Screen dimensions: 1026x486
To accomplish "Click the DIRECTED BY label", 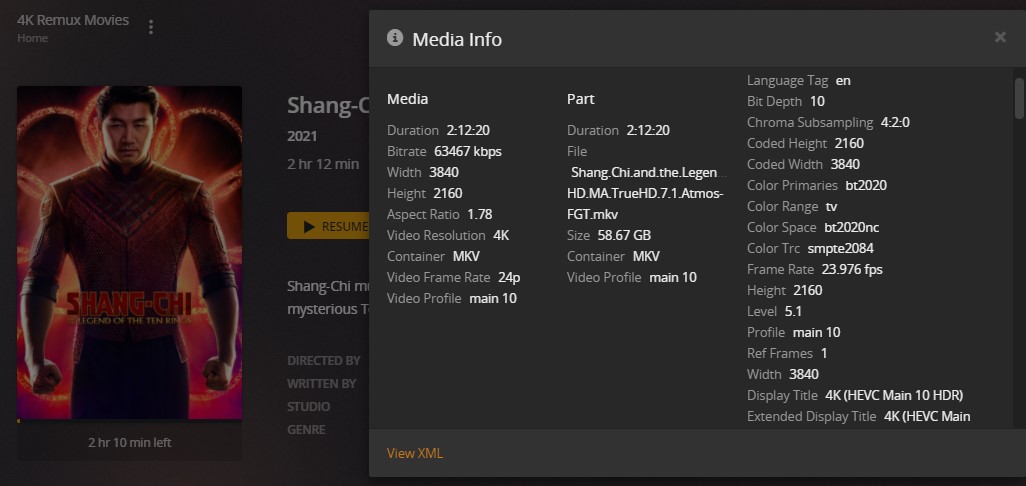I will [x=324, y=360].
